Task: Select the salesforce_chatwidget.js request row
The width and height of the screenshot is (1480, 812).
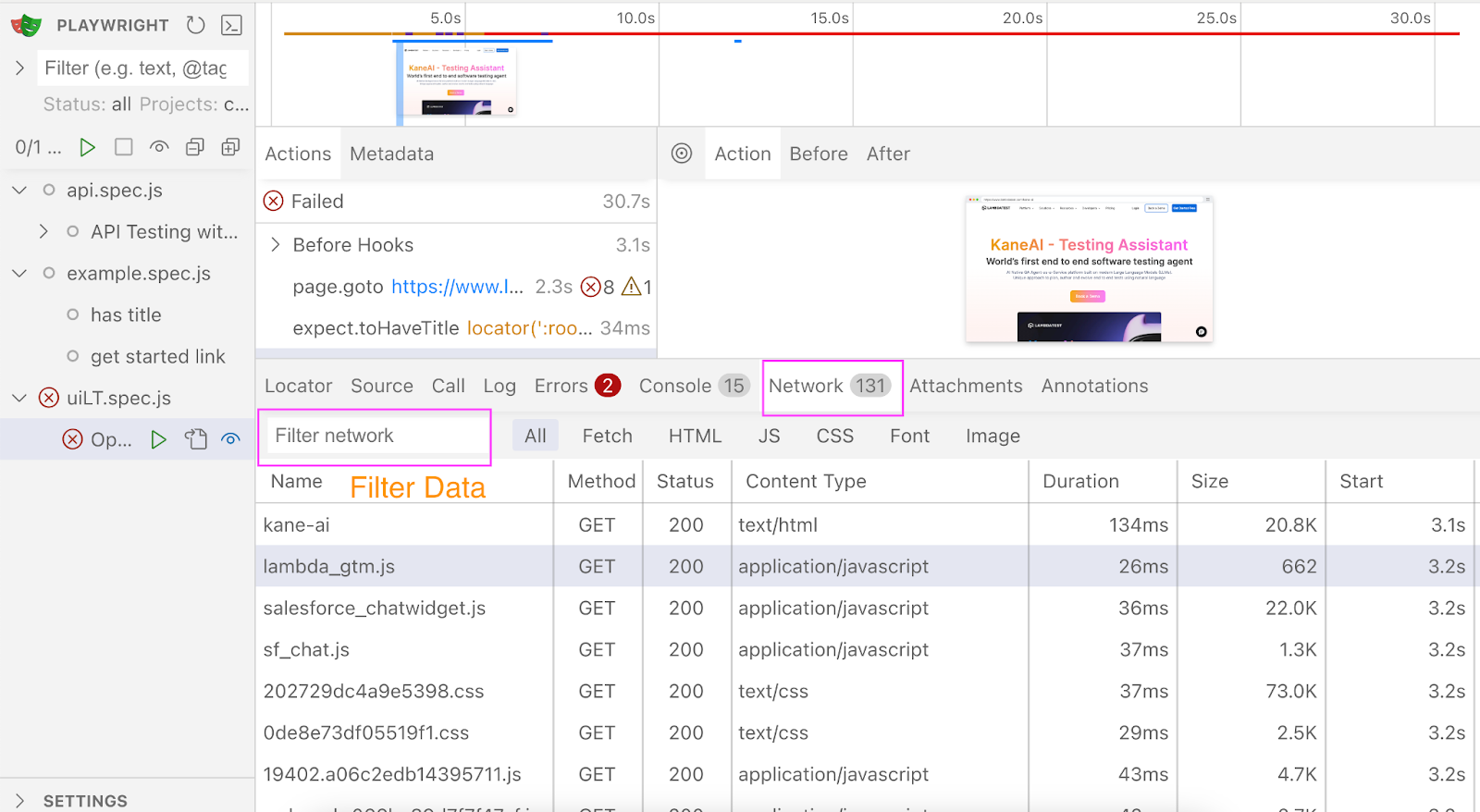Action: [x=866, y=608]
